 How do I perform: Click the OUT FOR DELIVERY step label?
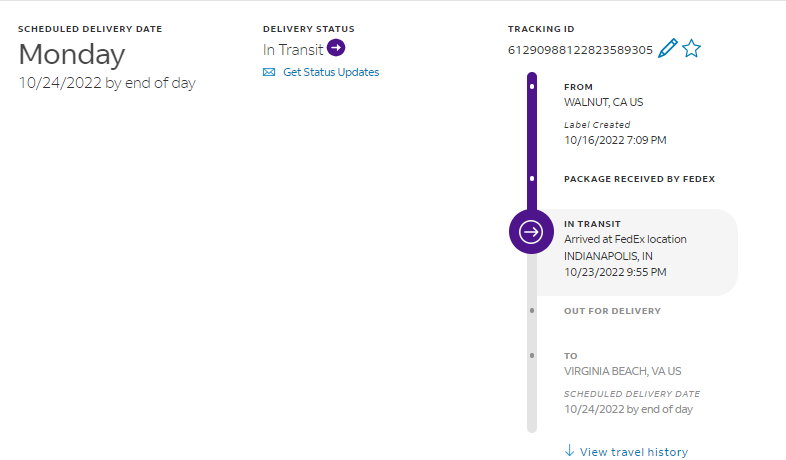point(612,311)
